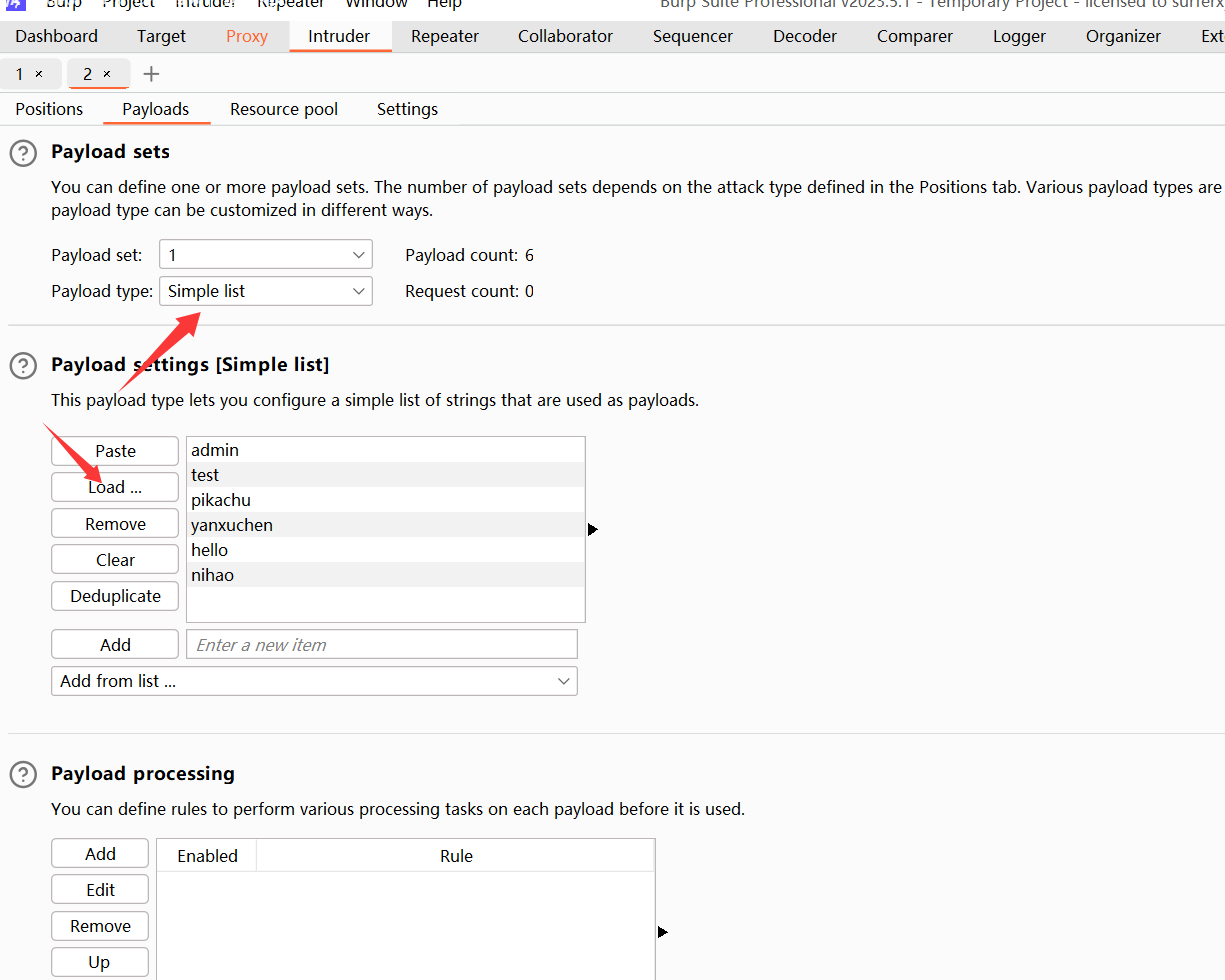Screen dimensions: 1225x980
Task: Click Remove in Payload processing
Action: (100, 926)
